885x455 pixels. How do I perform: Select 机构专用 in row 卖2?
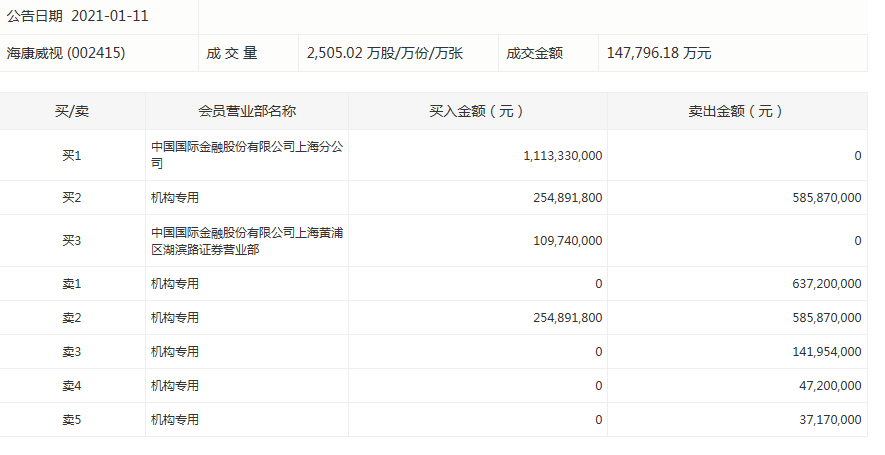pos(175,318)
